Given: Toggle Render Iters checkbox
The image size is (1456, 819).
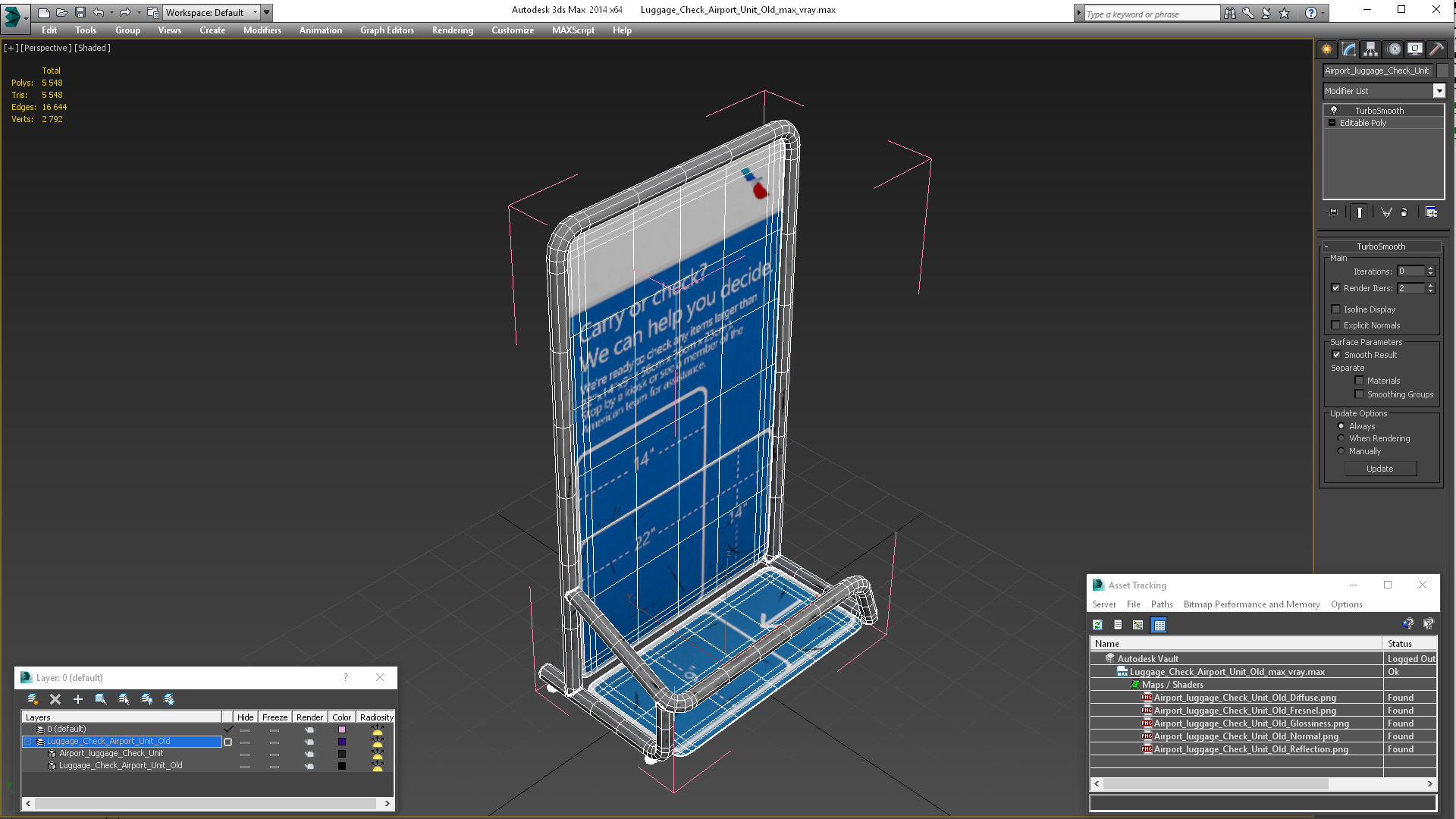Looking at the screenshot, I should click(1336, 288).
